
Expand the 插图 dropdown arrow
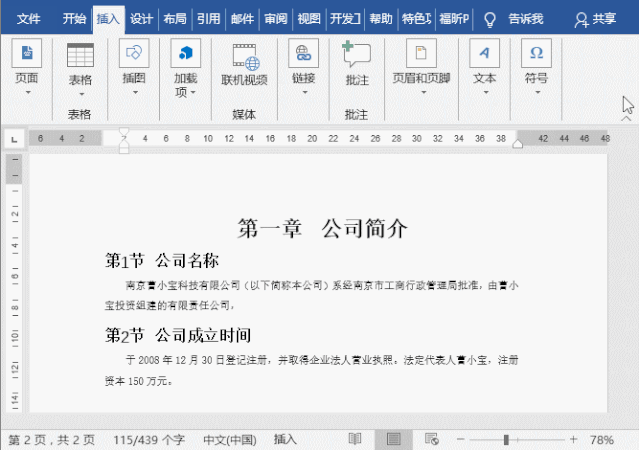coord(135,93)
